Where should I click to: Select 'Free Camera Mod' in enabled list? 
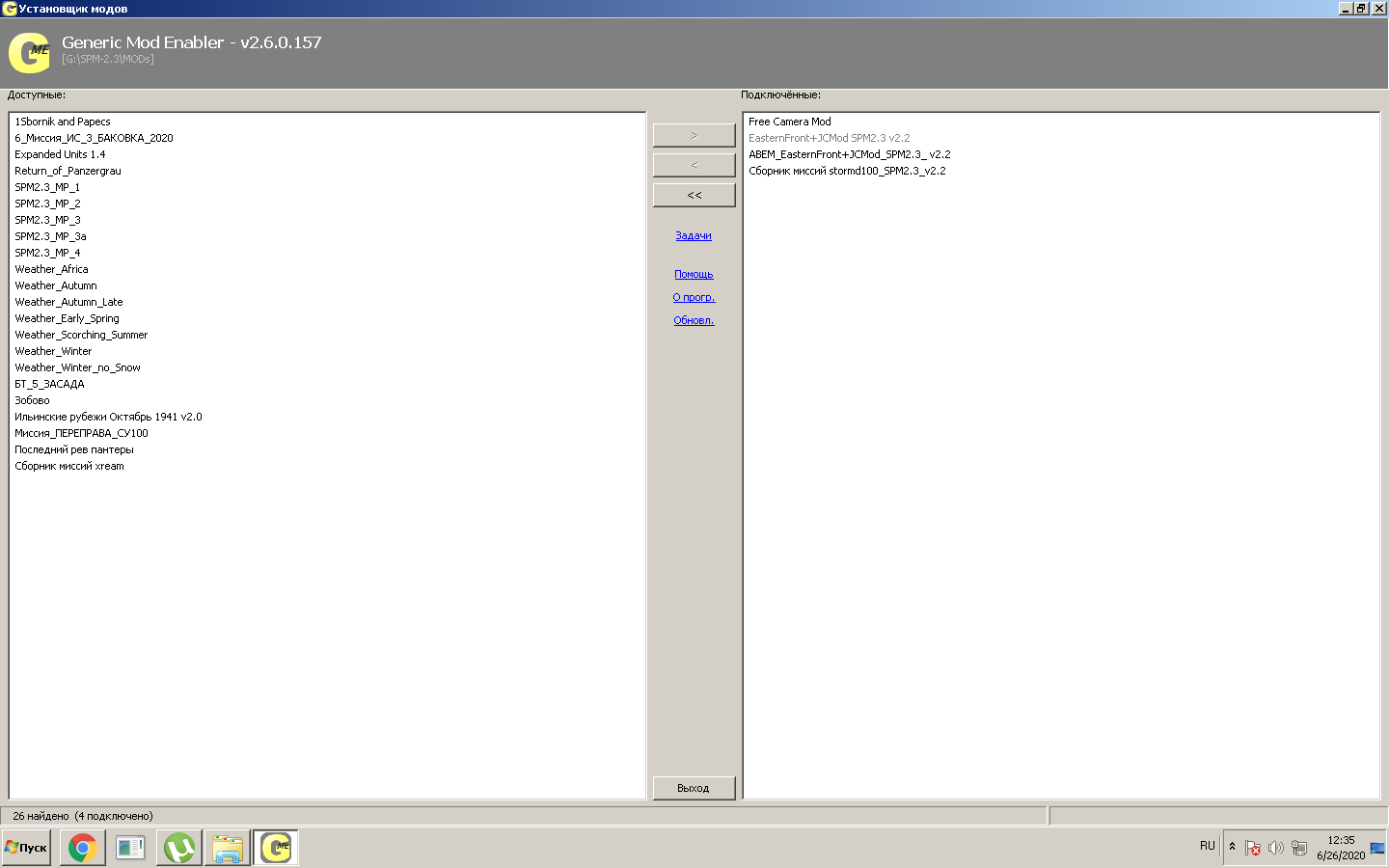tap(789, 122)
